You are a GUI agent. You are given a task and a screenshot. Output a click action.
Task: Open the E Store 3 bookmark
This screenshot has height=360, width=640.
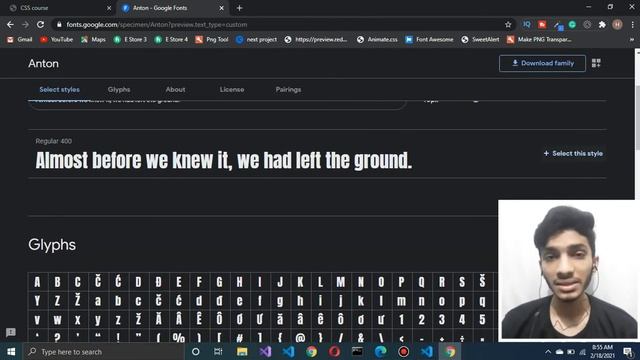[x=130, y=40]
